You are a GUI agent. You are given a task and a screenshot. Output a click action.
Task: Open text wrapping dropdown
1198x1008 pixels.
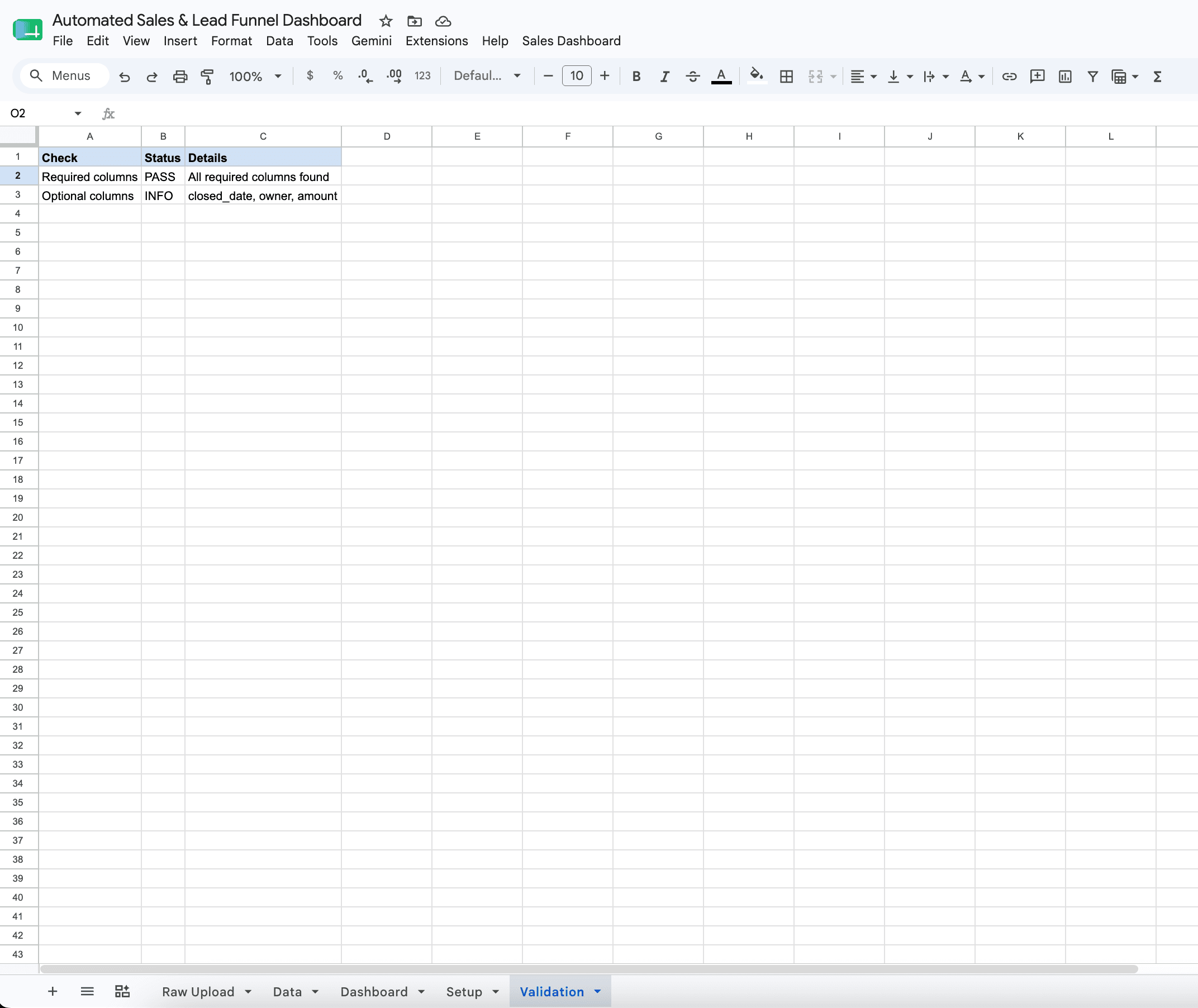tap(936, 76)
